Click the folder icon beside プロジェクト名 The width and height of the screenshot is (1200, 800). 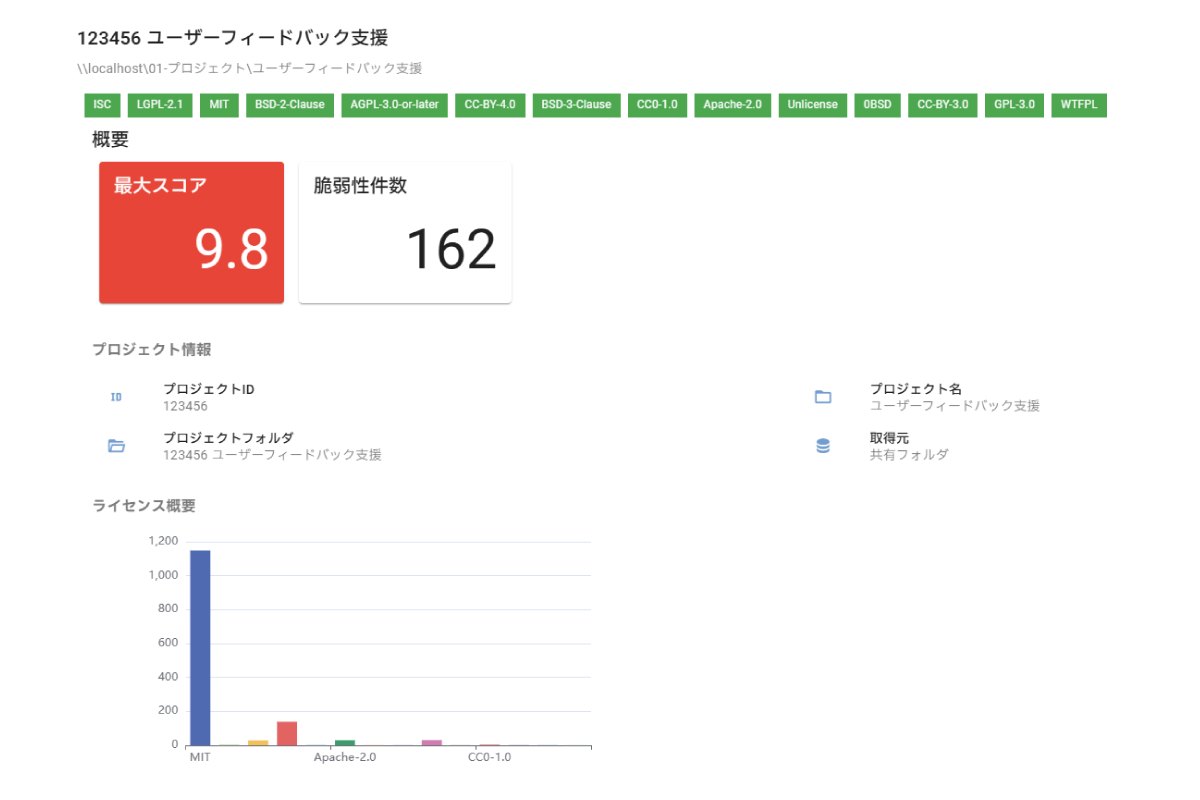pos(823,397)
